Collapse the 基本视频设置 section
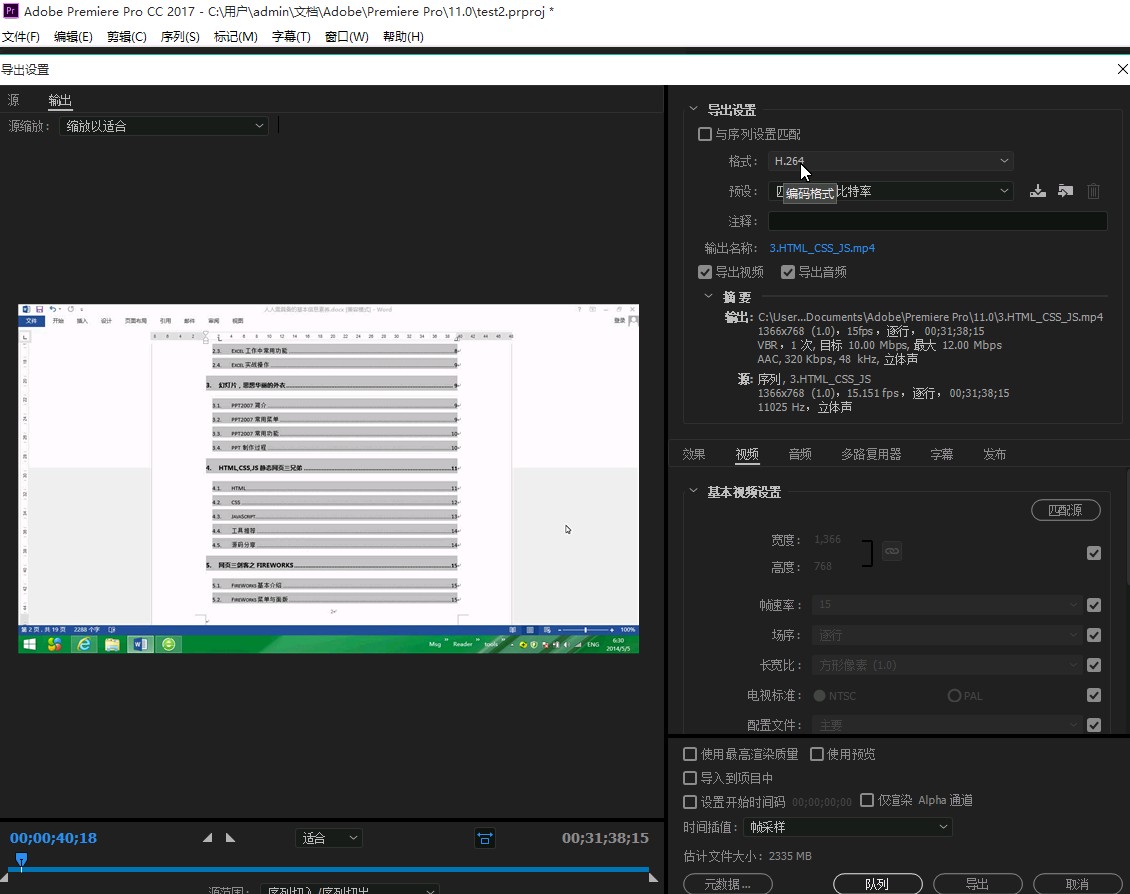The width and height of the screenshot is (1130, 894). point(694,492)
